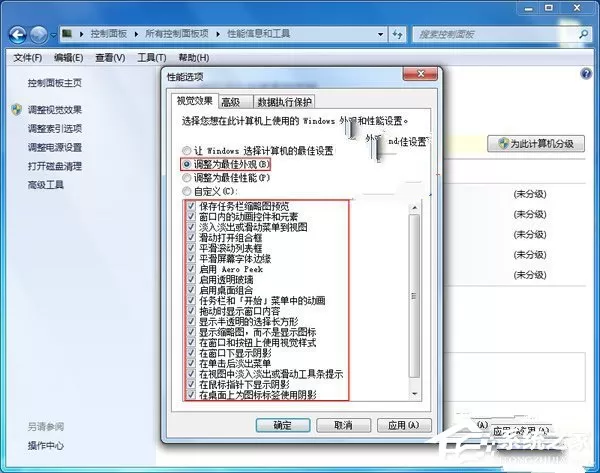Click the back navigation arrow button

(18, 35)
